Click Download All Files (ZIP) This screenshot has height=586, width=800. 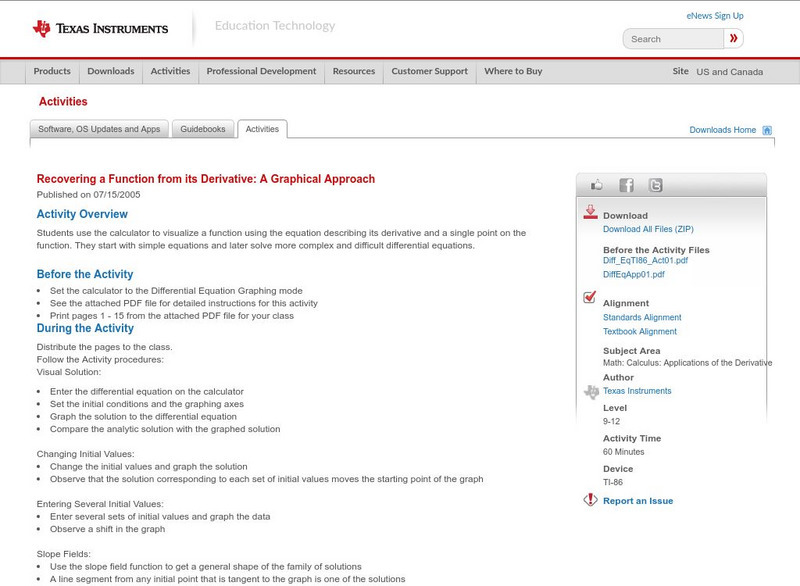click(648, 229)
